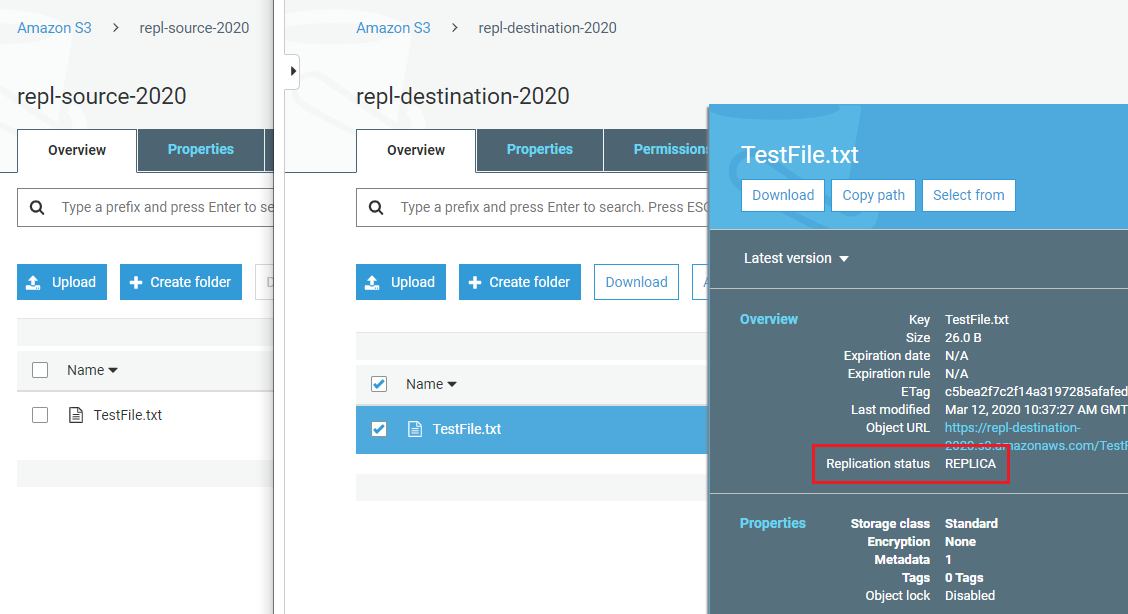Click Download button in destination bucket toolbar
Image resolution: width=1128 pixels, height=614 pixels.
click(636, 282)
